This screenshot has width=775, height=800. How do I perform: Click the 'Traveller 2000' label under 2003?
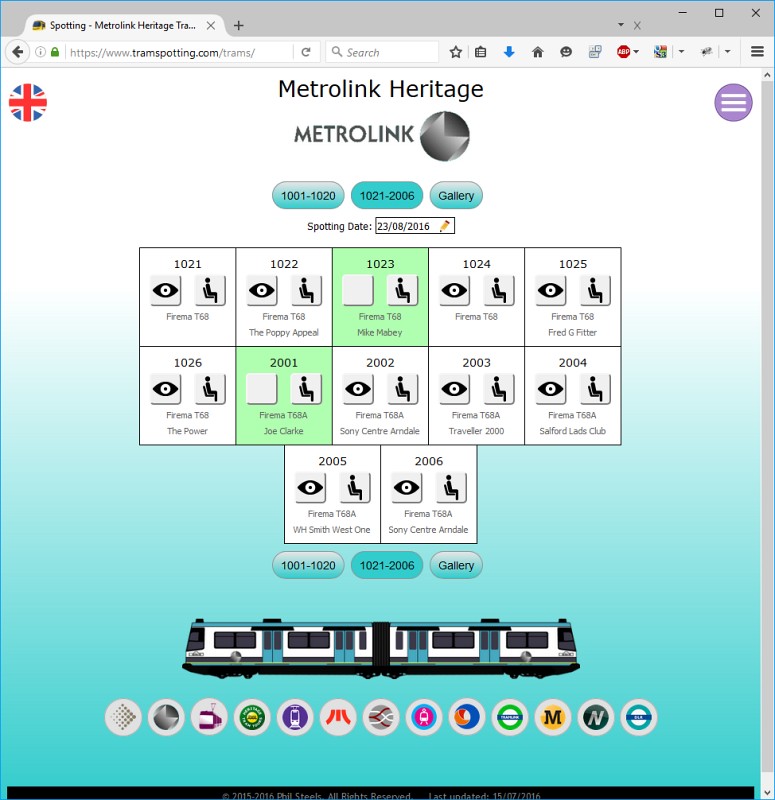click(476, 431)
